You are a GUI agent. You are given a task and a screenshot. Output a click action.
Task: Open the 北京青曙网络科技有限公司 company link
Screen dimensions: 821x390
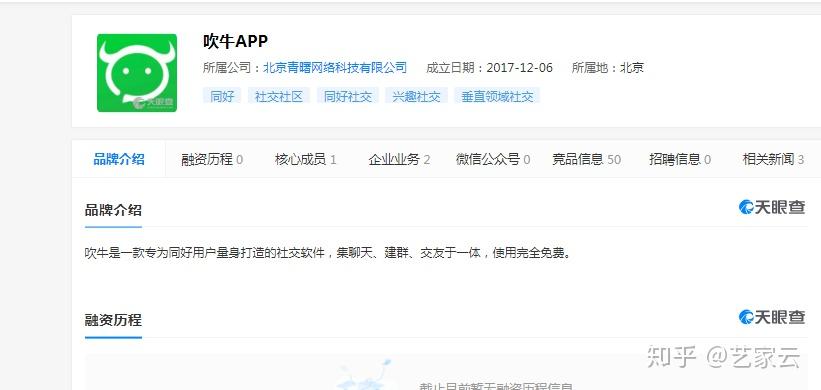(x=335, y=68)
